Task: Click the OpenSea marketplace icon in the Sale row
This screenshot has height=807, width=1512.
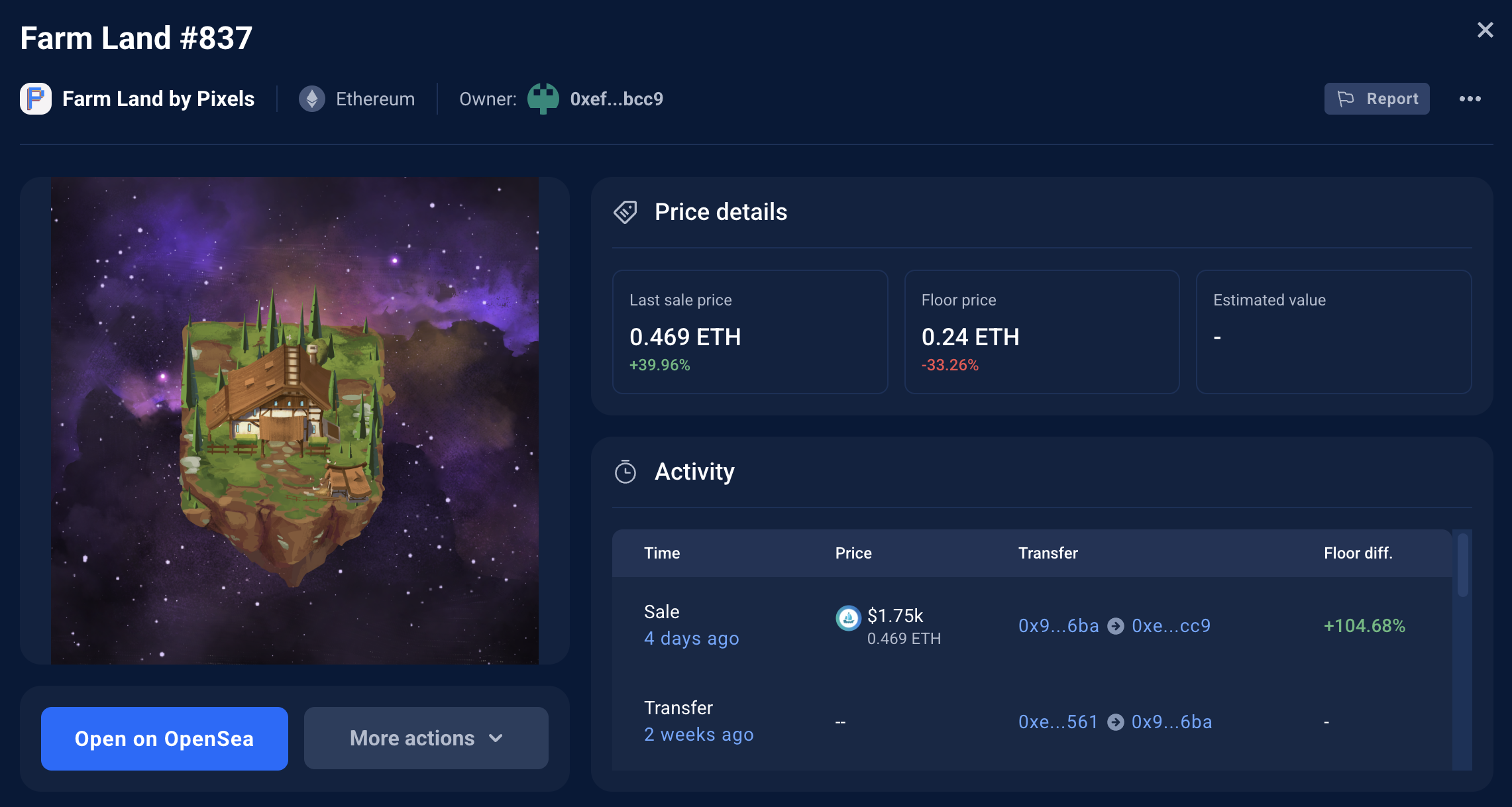Action: coord(848,617)
